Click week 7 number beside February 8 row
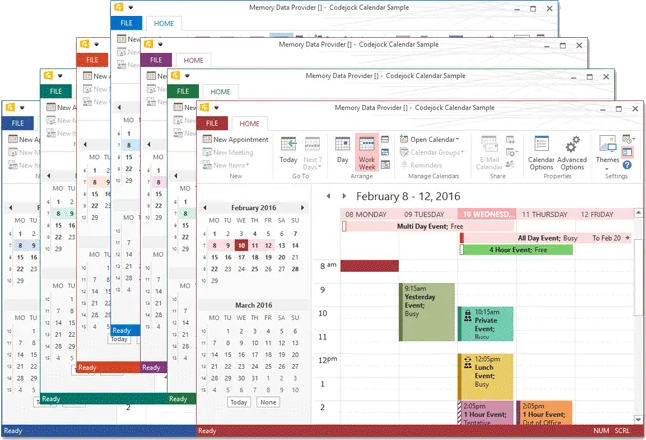Viewport: 646px width, 440px height. click(x=204, y=246)
